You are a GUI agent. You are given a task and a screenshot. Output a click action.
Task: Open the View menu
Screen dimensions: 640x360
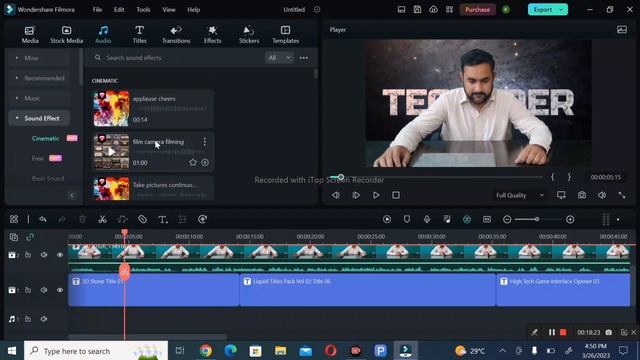tap(169, 9)
